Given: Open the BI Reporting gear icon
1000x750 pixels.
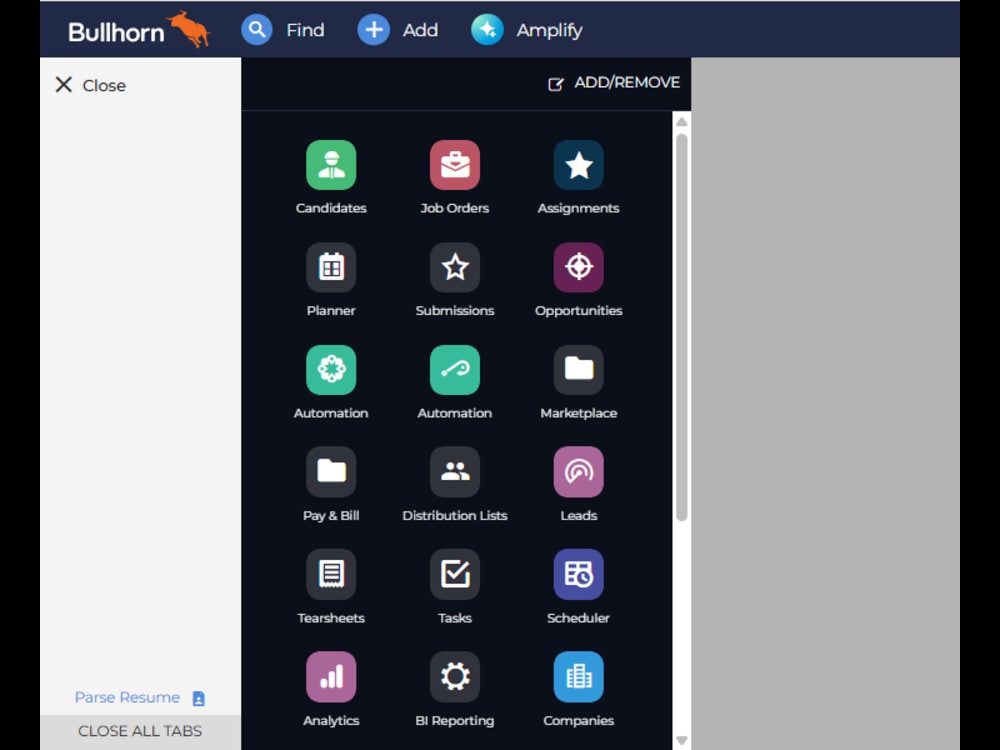Looking at the screenshot, I should coord(455,677).
